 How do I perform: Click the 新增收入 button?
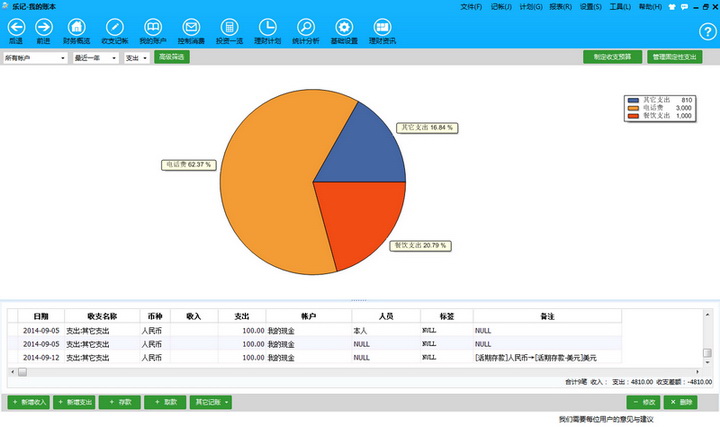28,402
